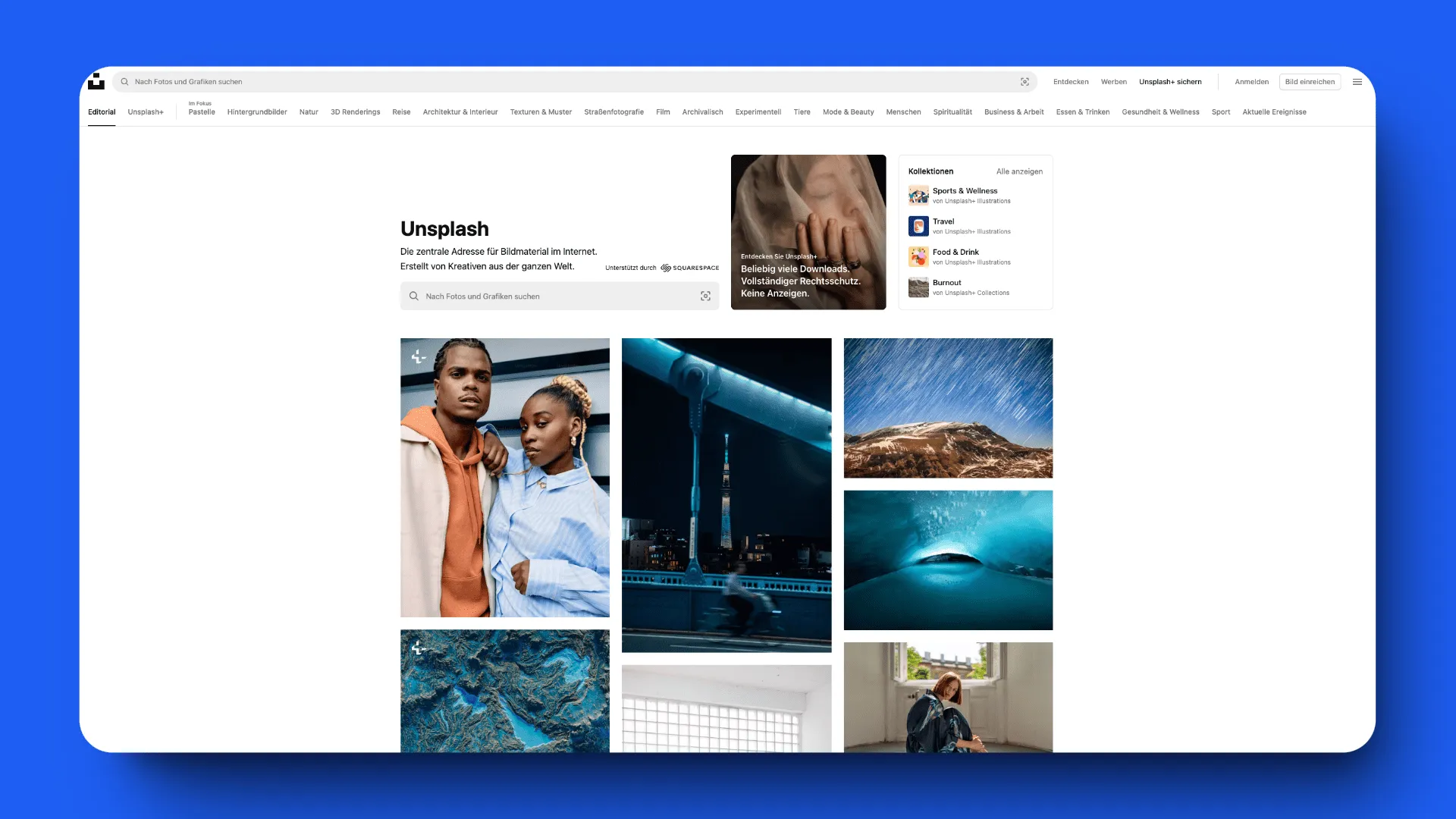Select the 3D Renderings category

(355, 112)
